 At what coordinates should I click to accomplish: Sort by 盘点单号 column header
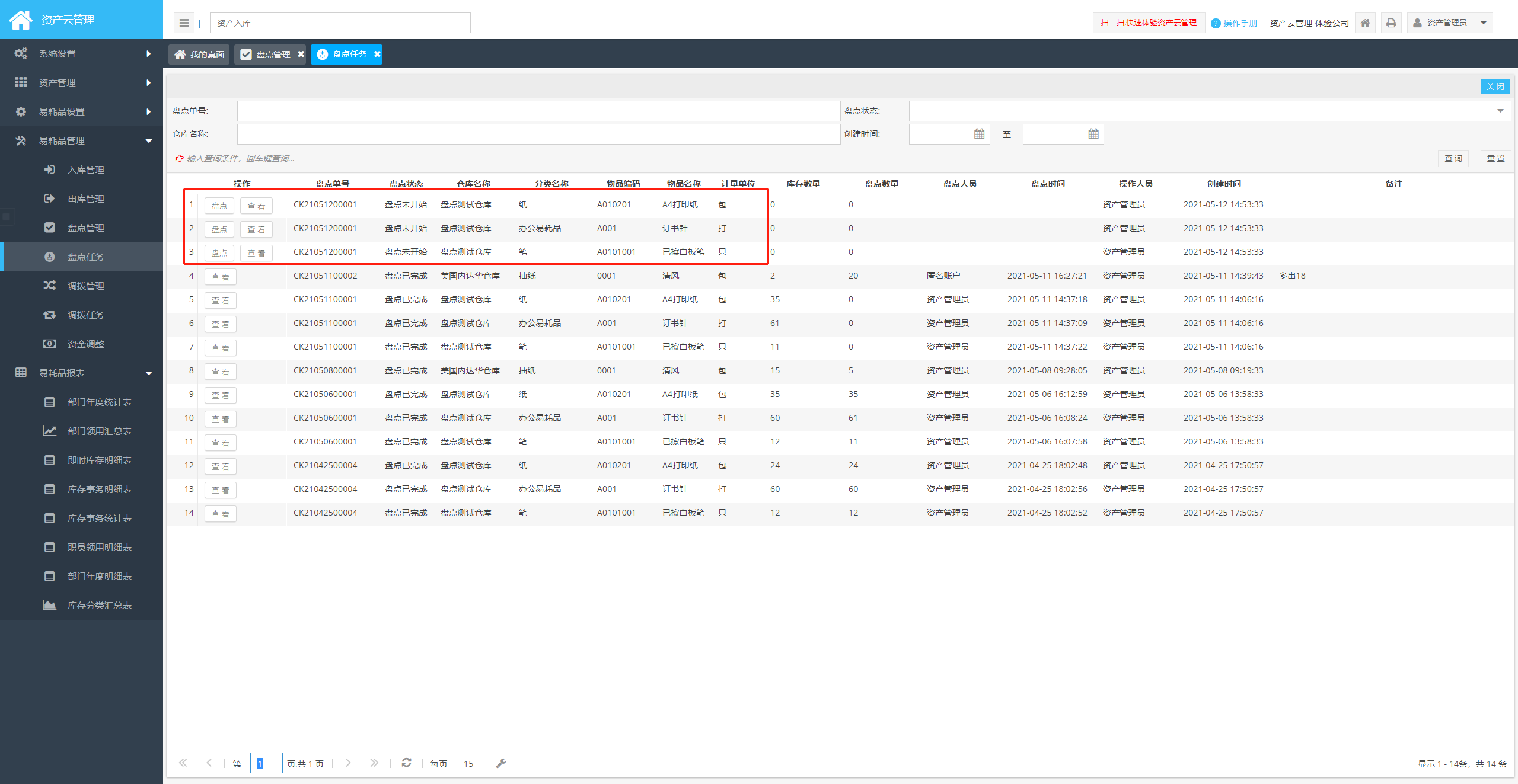point(332,184)
